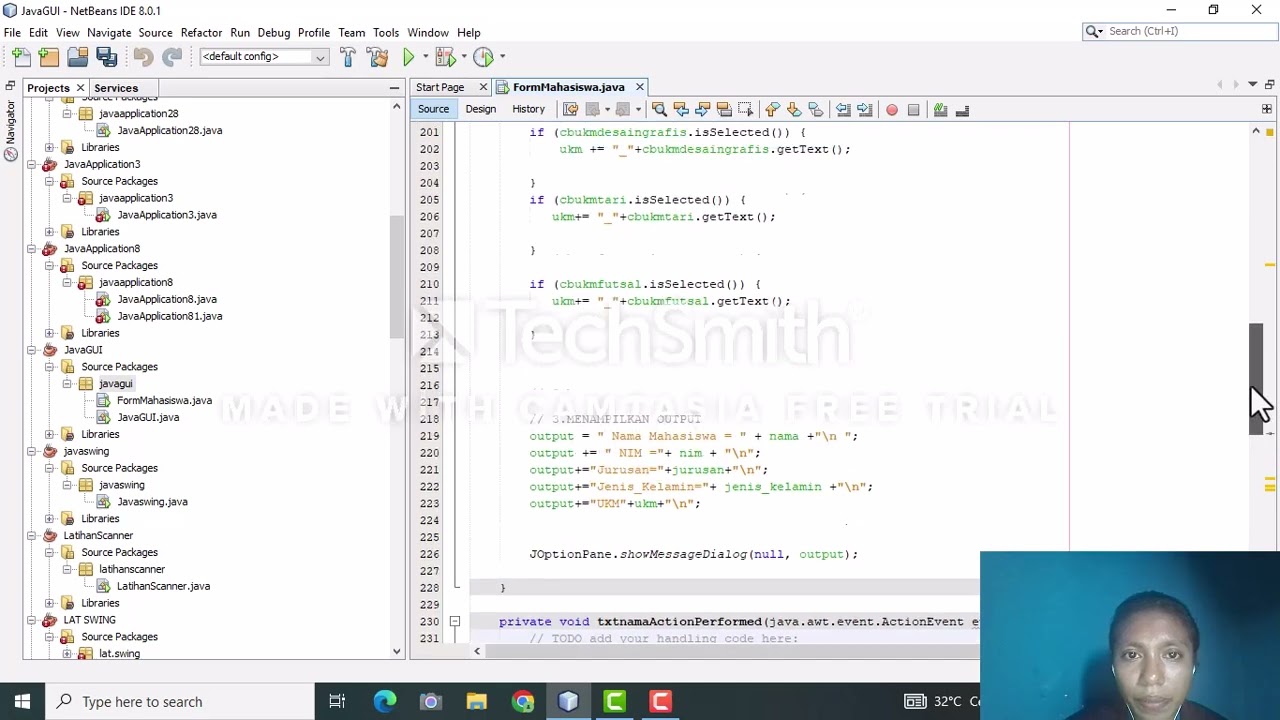The height and width of the screenshot is (720, 1280).
Task: Open the File menu
Action: tap(12, 32)
